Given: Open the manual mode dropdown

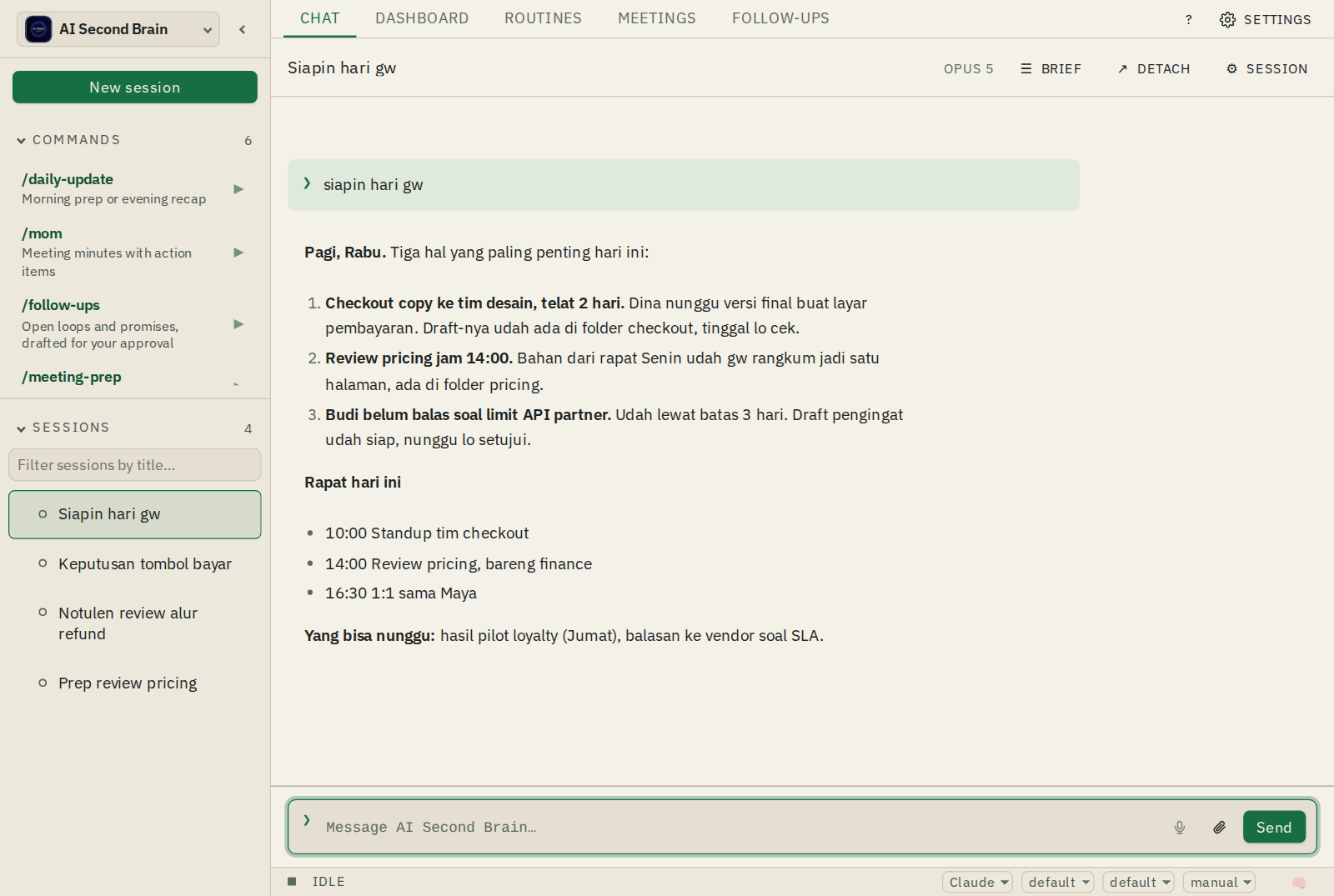Looking at the screenshot, I should tap(1219, 882).
